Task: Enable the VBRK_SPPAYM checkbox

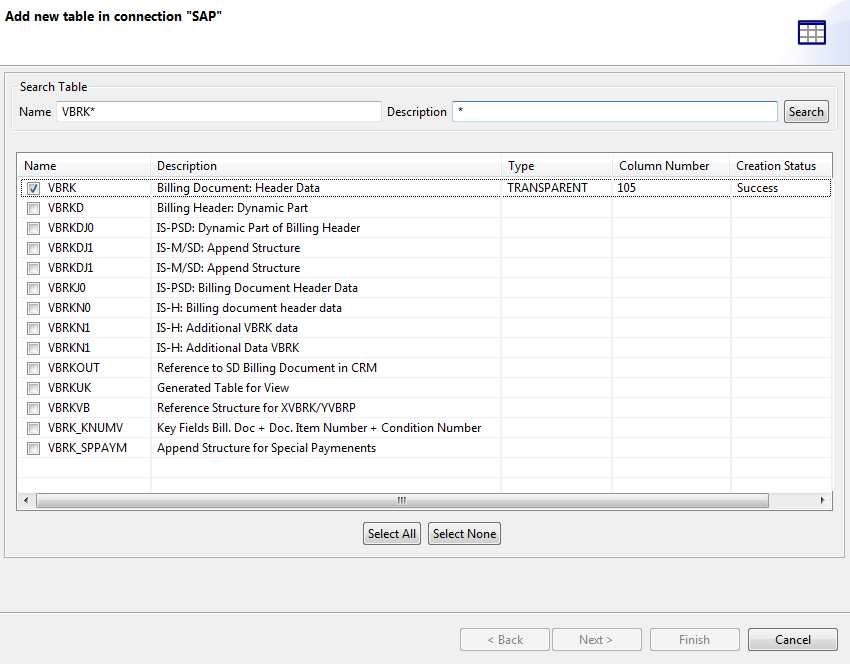Action: point(33,447)
